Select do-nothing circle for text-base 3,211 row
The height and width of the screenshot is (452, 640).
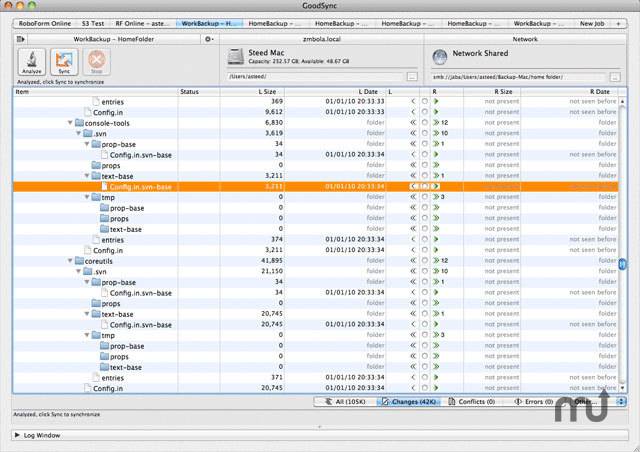(x=425, y=176)
